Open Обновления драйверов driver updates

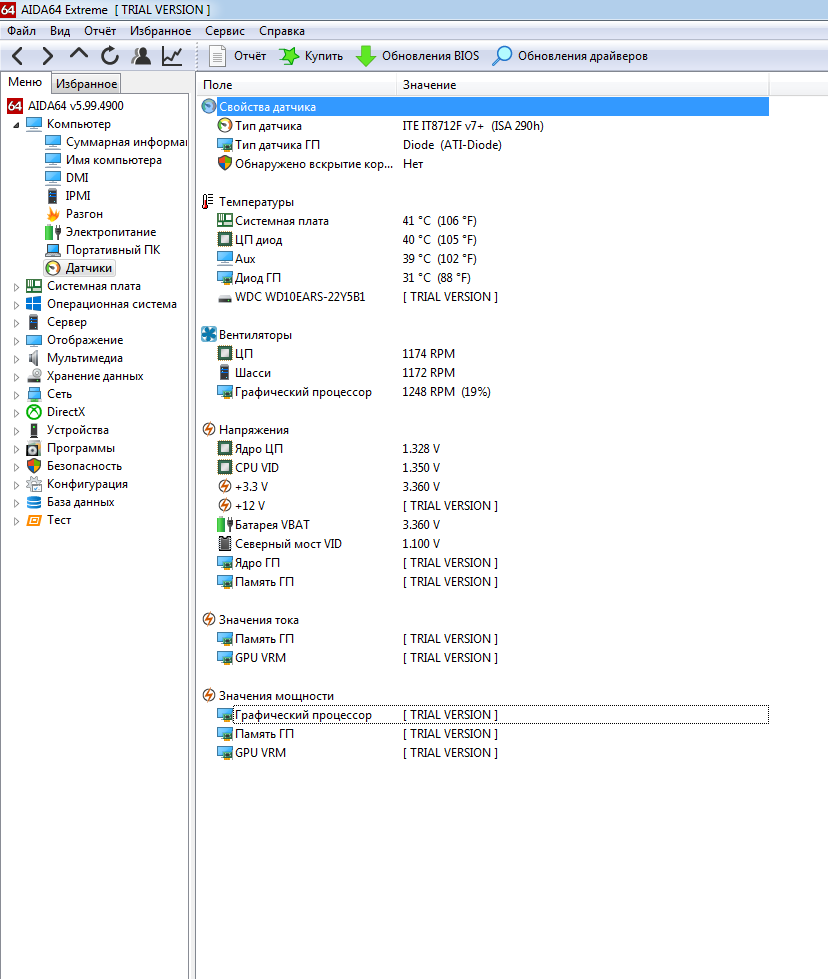[569, 56]
